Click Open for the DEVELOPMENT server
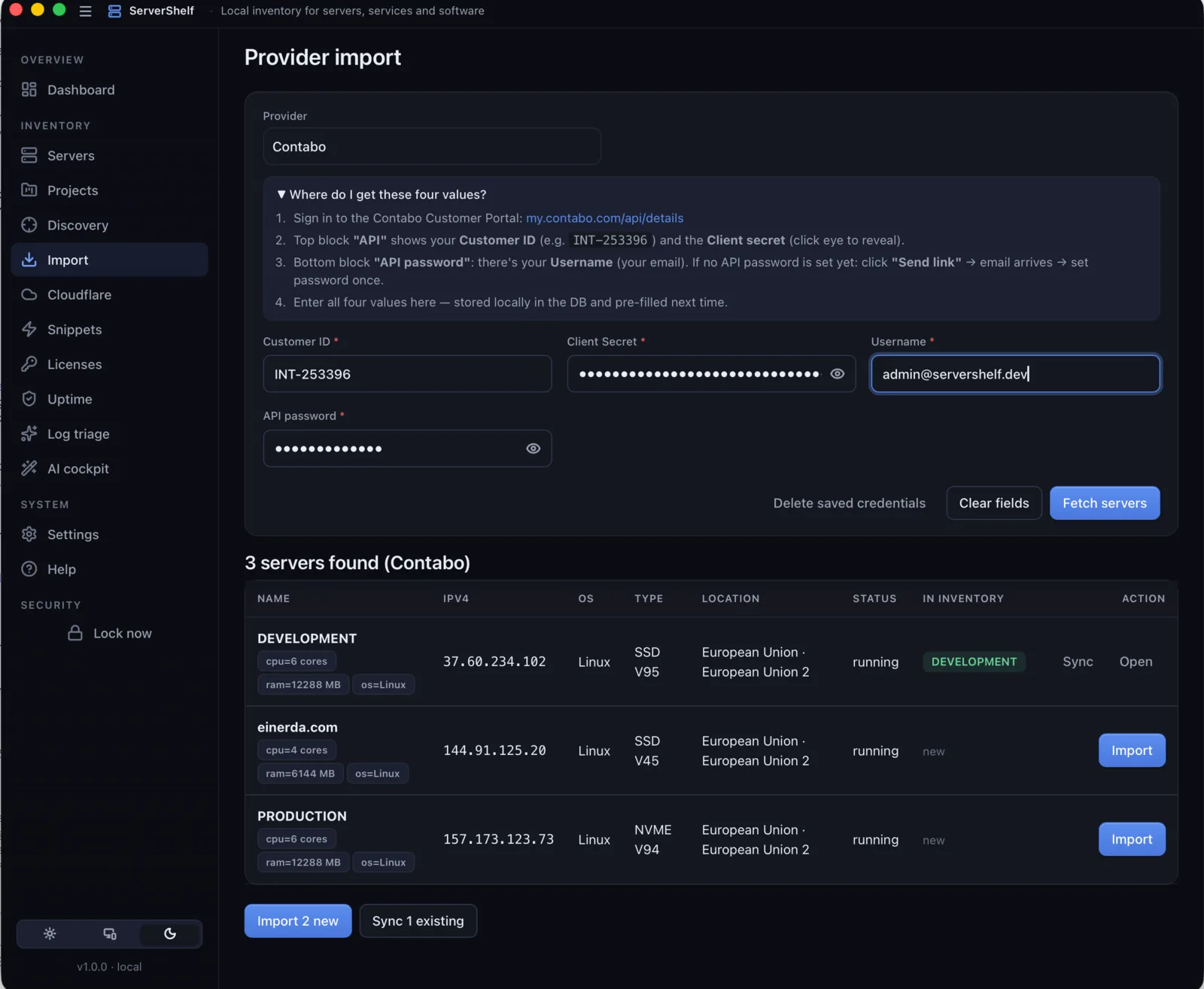 (1136, 662)
